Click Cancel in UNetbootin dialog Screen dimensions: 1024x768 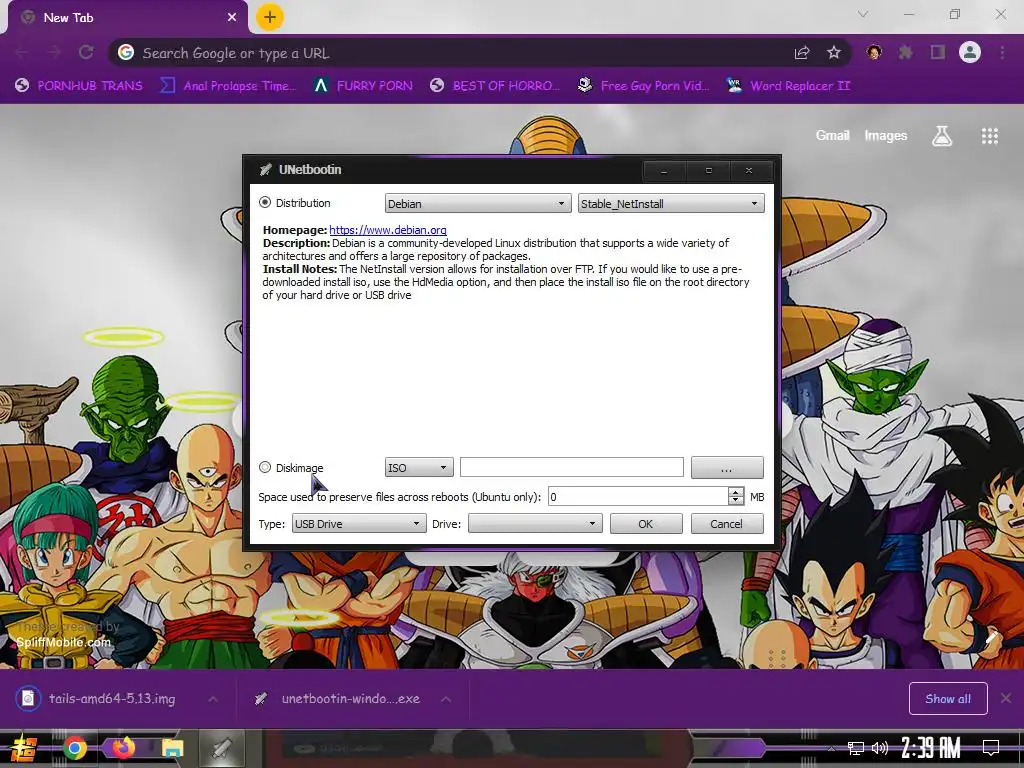(727, 524)
